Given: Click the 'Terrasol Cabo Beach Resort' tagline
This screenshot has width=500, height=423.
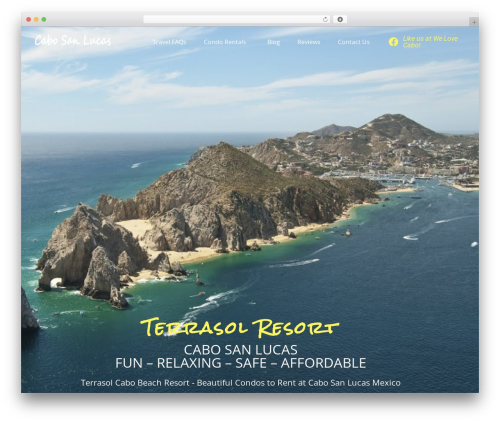Looking at the screenshot, I should (241, 383).
